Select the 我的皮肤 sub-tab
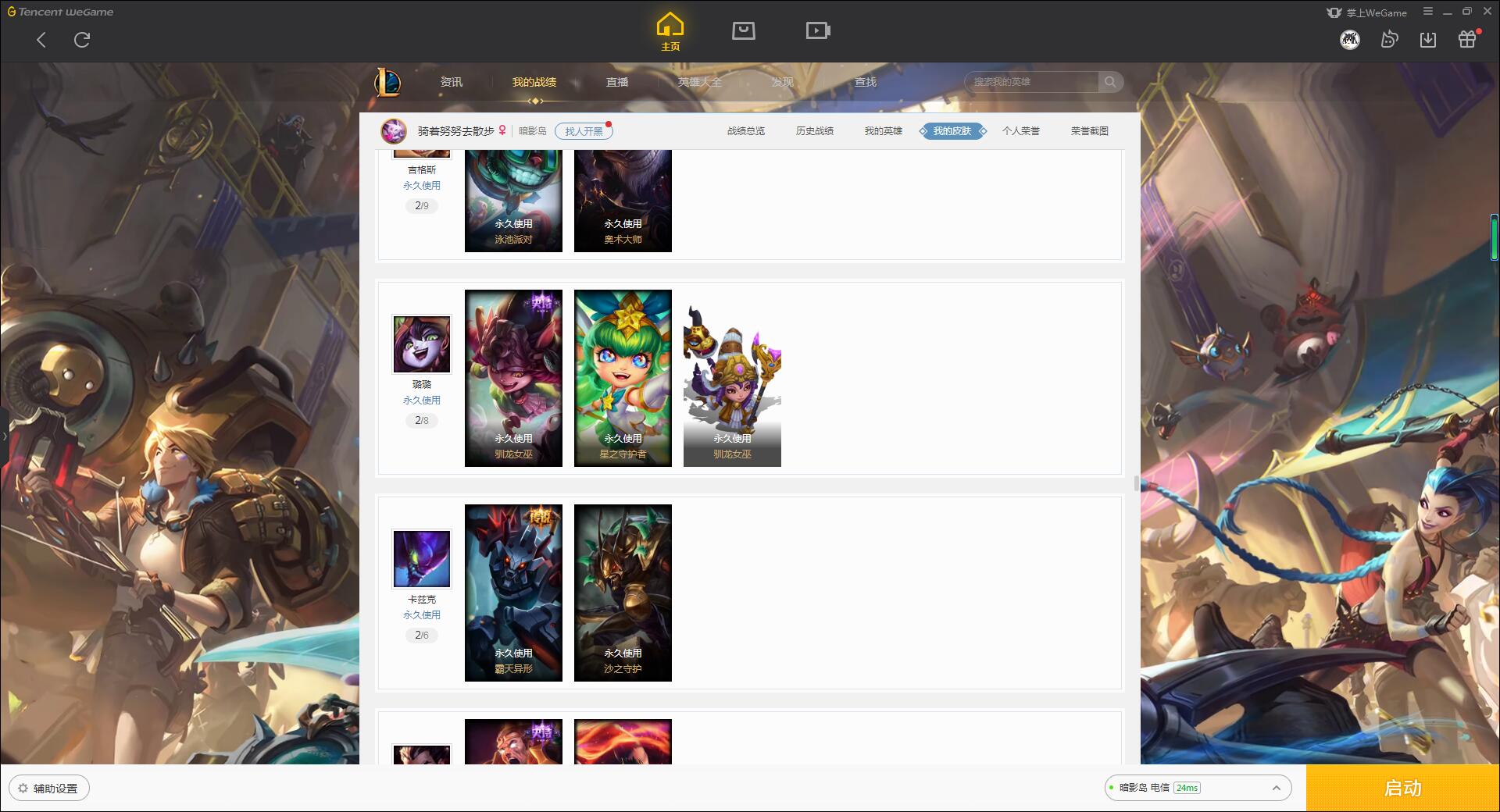Viewport: 1500px width, 812px height. pyautogui.click(x=952, y=131)
